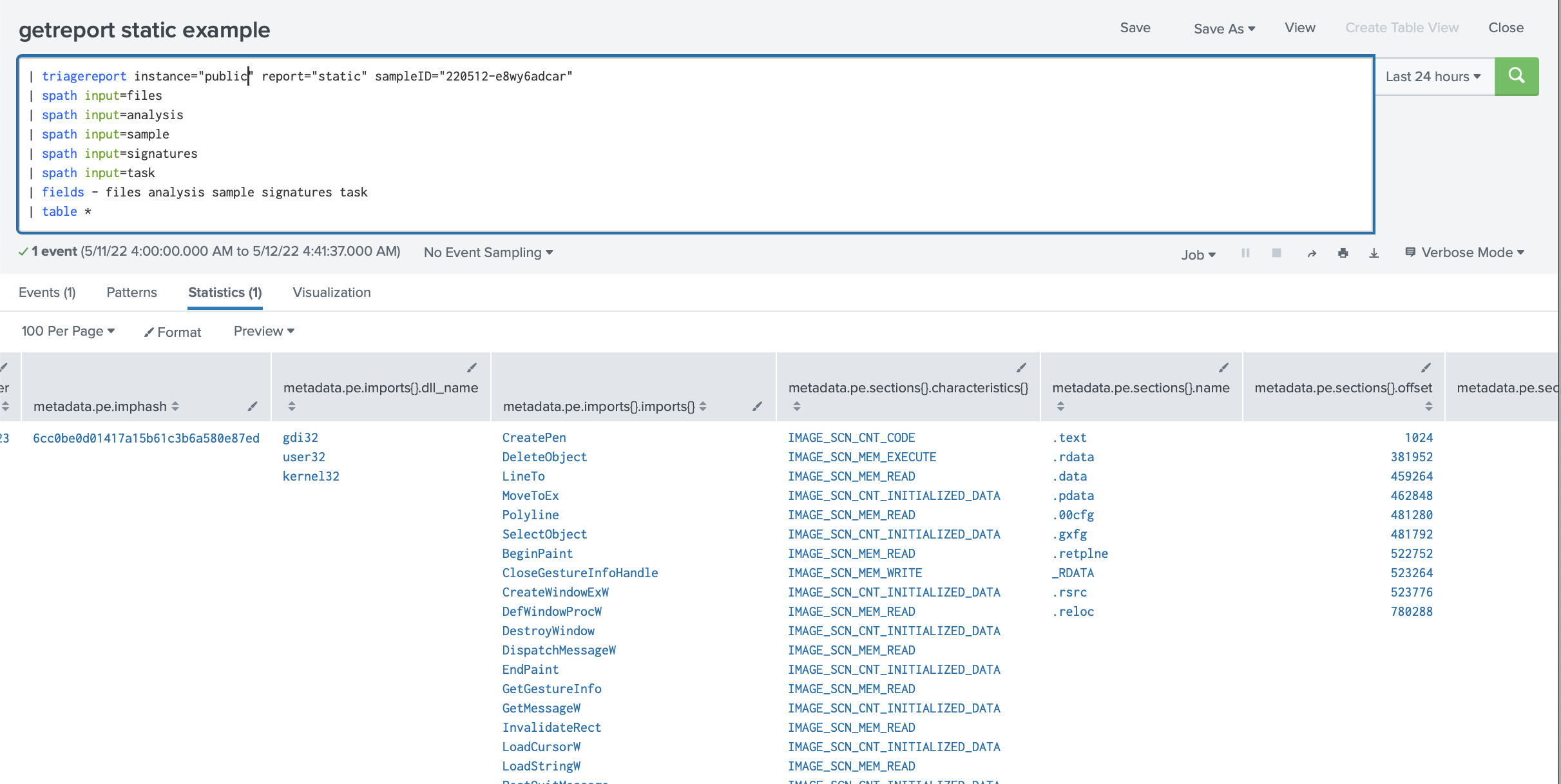
Task: Edit the metadata.pe.imports{}.dll_name column
Action: pos(472,367)
